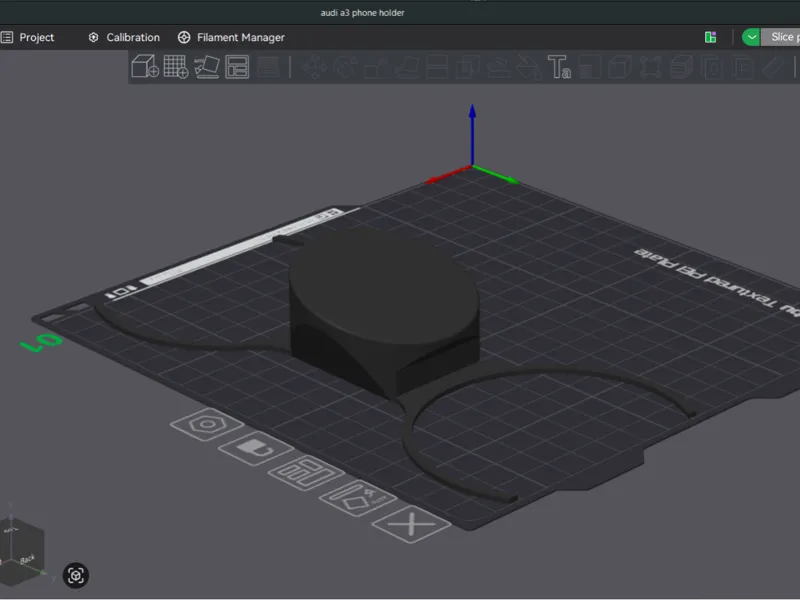The width and height of the screenshot is (800, 600).
Task: Remove the plate with X icon
Action: pos(411,524)
